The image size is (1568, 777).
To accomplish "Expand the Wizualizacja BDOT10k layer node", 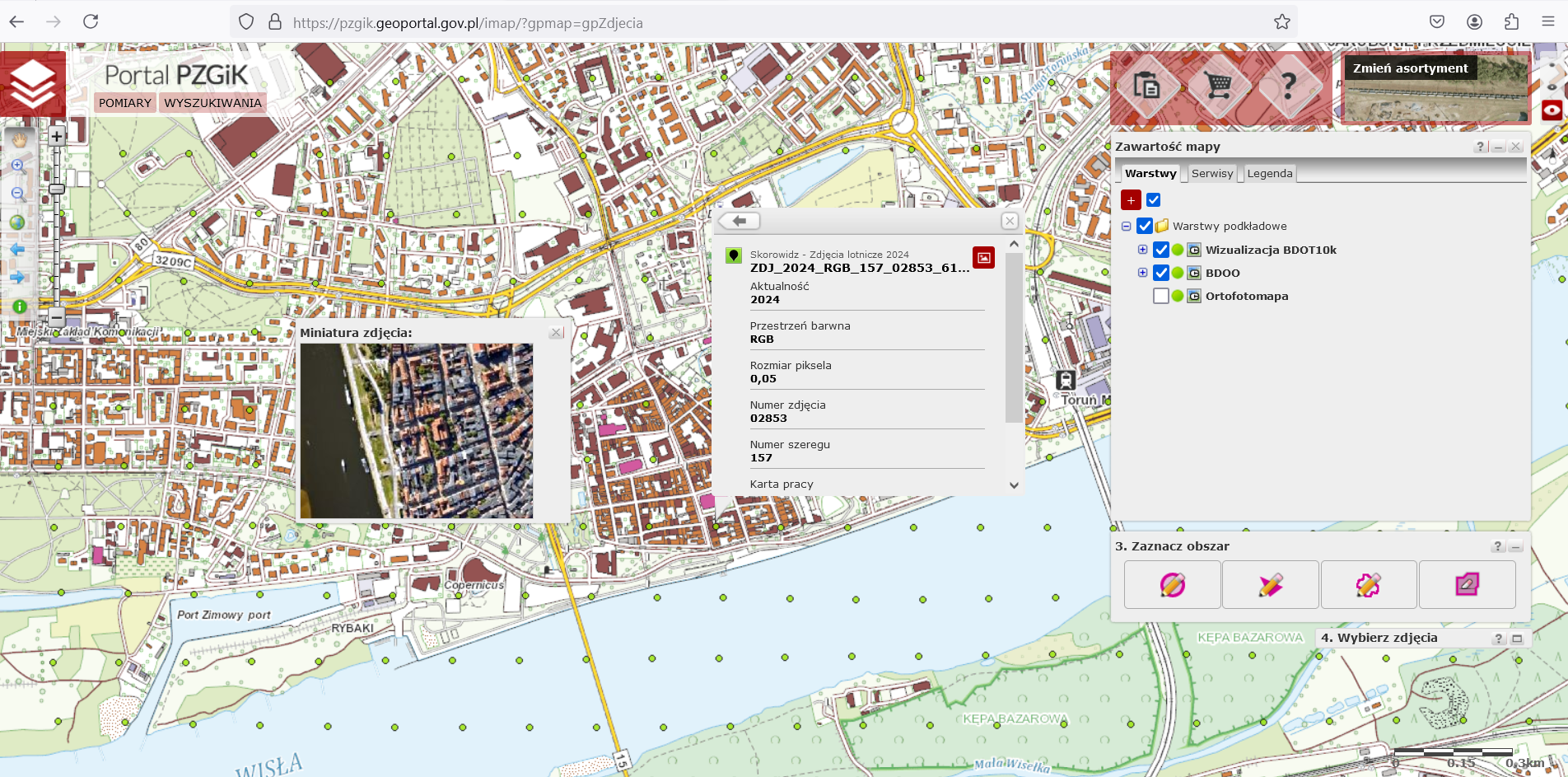I will coord(1142,250).
